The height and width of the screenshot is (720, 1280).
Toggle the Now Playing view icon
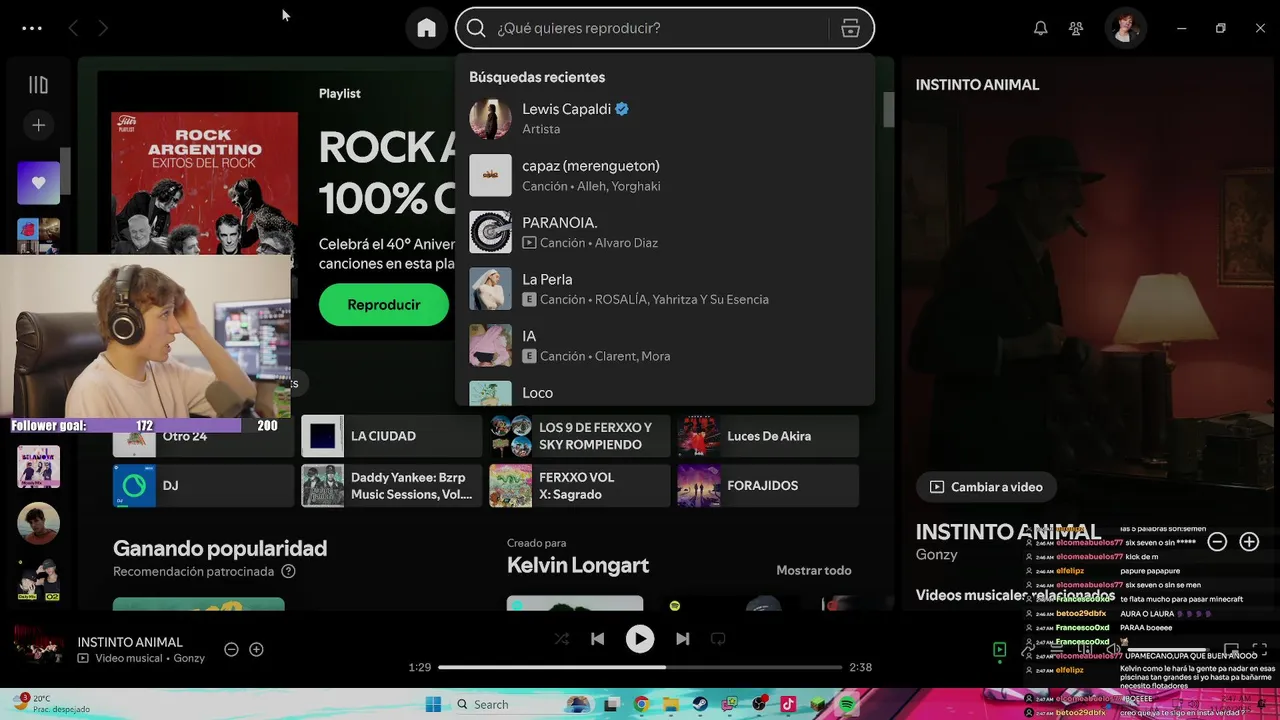click(999, 650)
